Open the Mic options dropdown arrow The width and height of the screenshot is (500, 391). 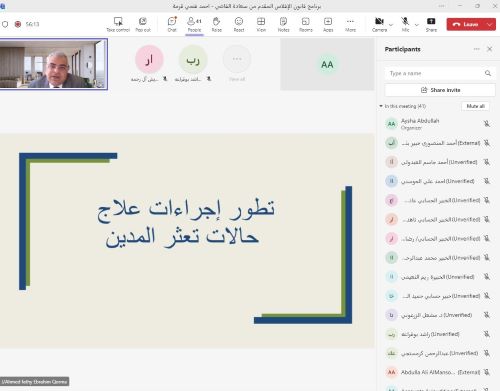417,25
